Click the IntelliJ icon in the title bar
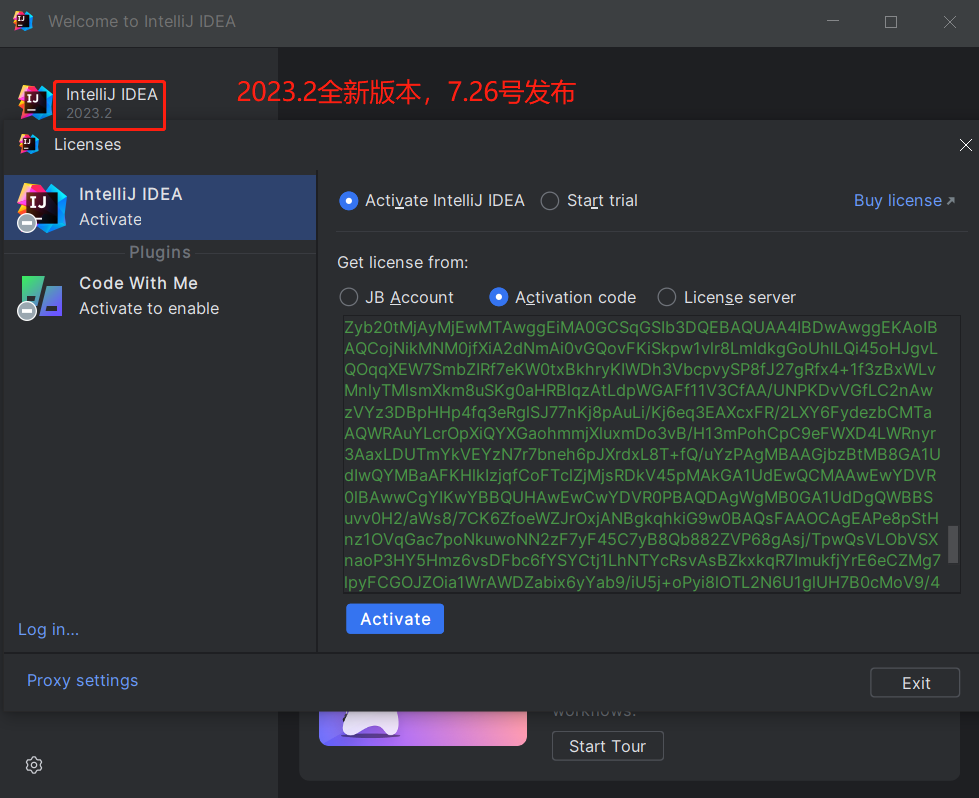 [x=22, y=21]
